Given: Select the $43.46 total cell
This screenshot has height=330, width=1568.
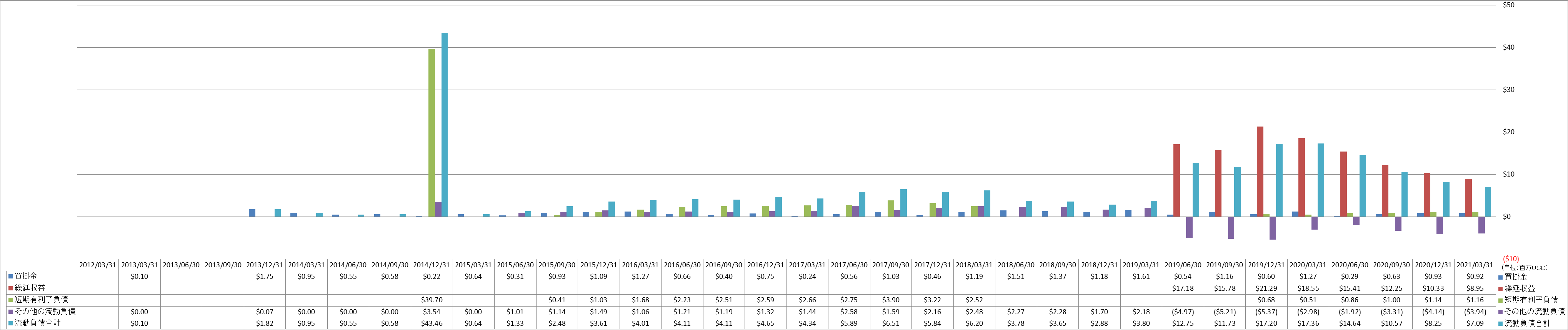Looking at the screenshot, I should click(x=432, y=323).
